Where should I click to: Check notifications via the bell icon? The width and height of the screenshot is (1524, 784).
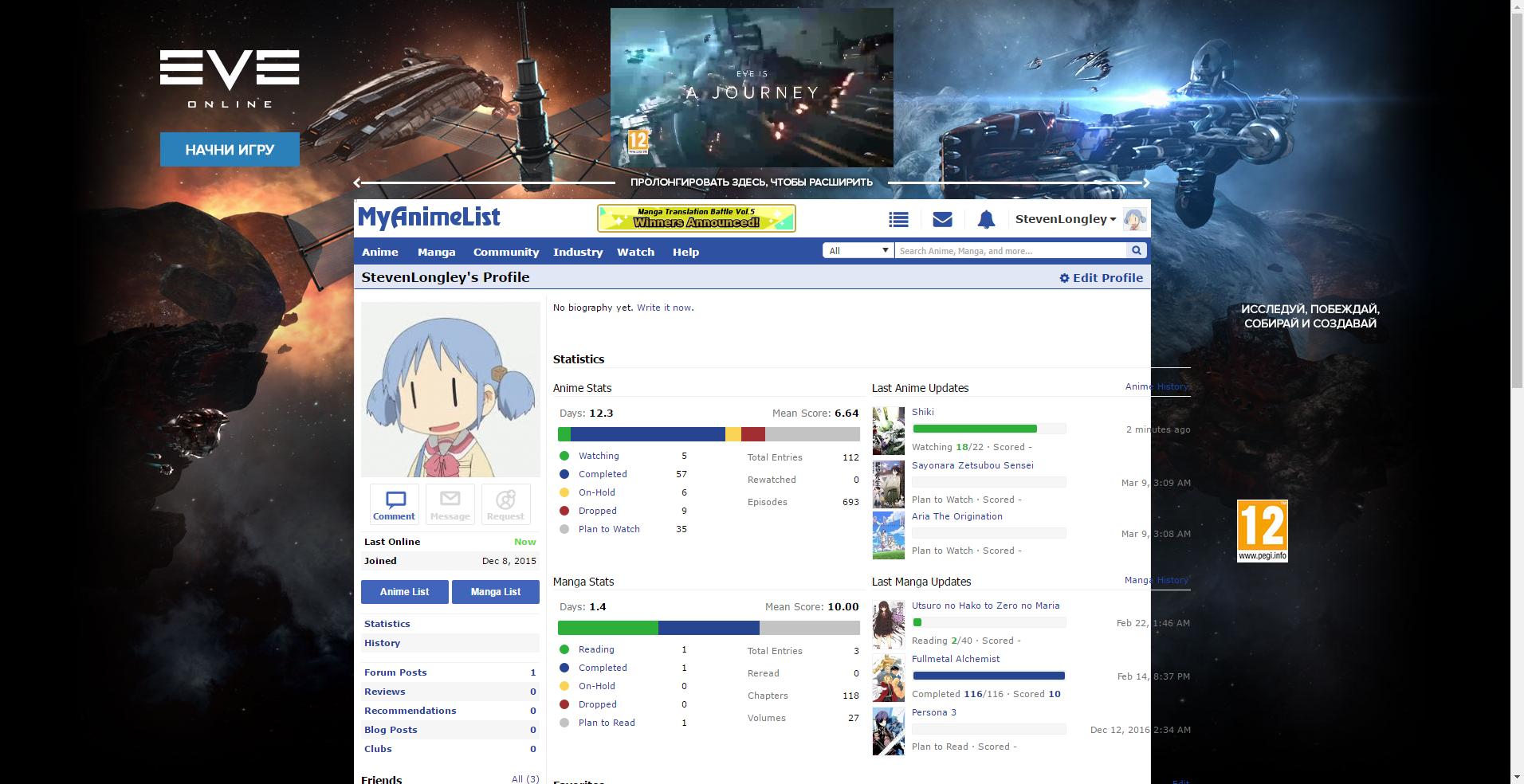coord(986,220)
